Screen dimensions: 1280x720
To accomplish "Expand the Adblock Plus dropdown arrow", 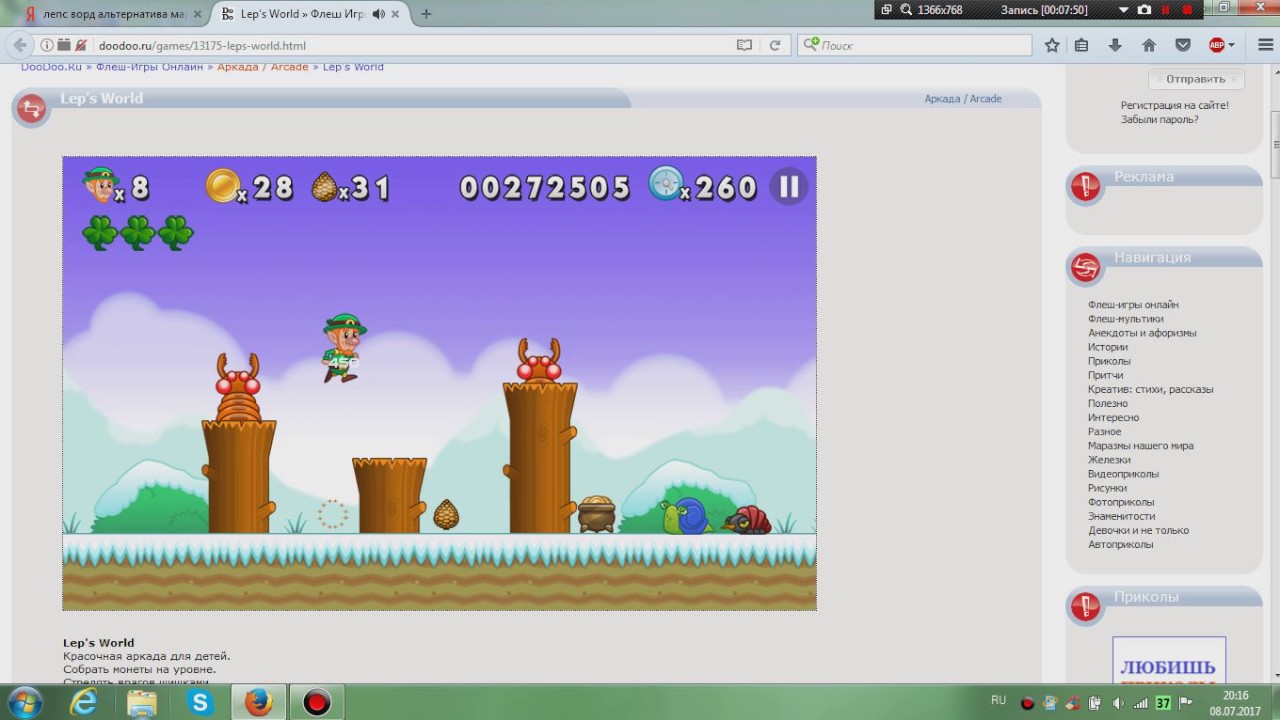I will pyautogui.click(x=1231, y=45).
